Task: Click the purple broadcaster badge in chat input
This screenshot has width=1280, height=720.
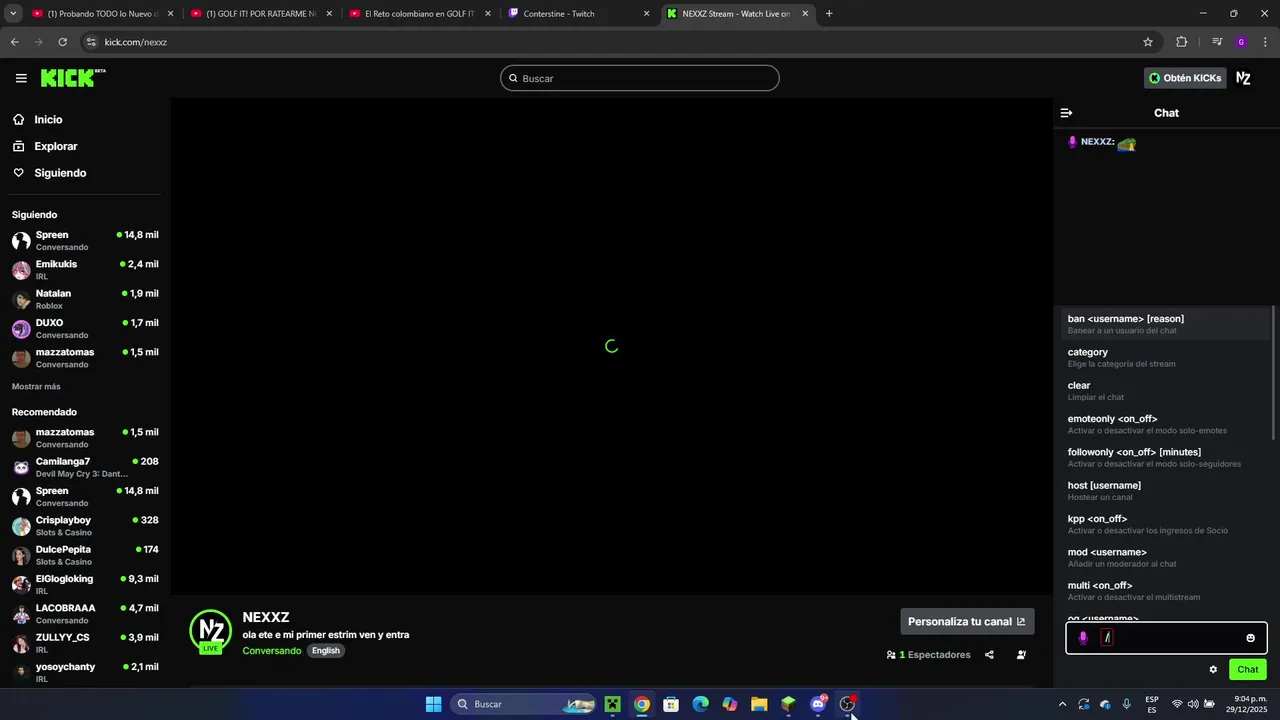Action: point(1083,638)
